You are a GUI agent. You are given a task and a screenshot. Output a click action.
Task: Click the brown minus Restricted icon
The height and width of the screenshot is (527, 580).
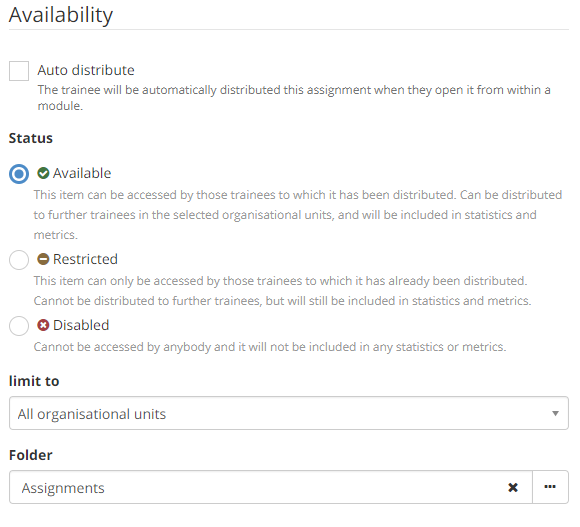point(43,259)
